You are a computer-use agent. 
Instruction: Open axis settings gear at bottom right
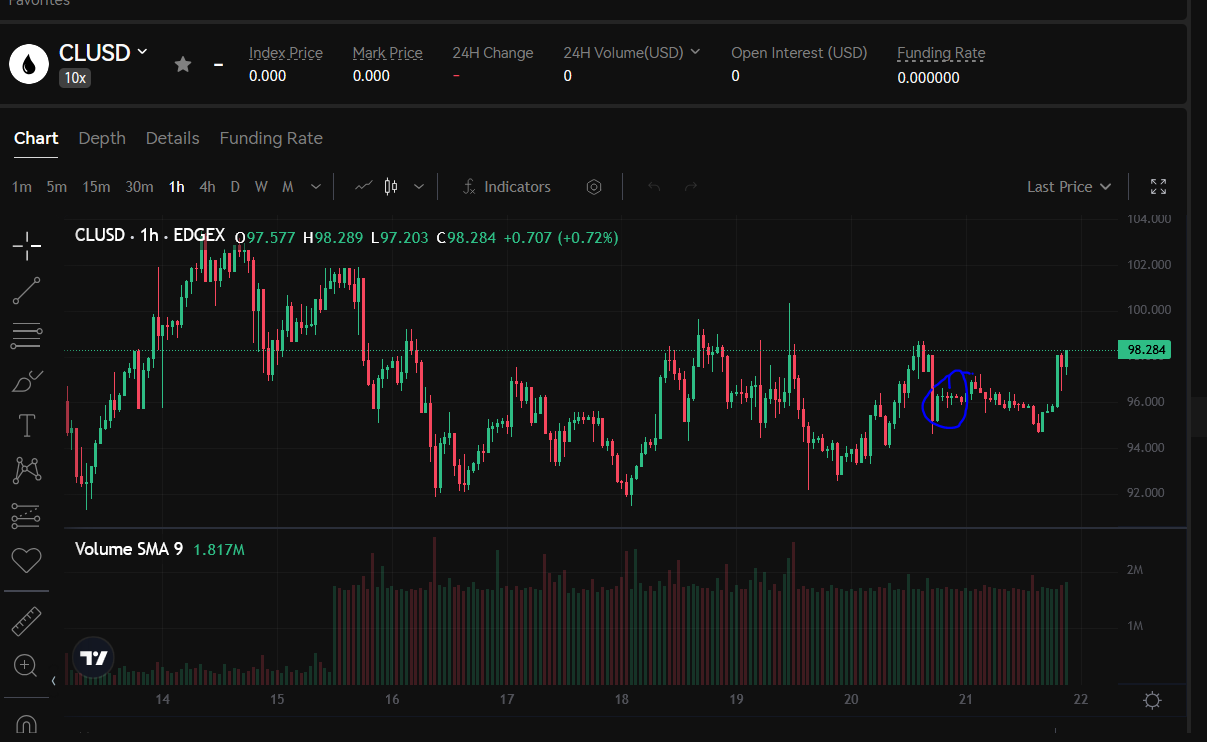[x=1152, y=700]
